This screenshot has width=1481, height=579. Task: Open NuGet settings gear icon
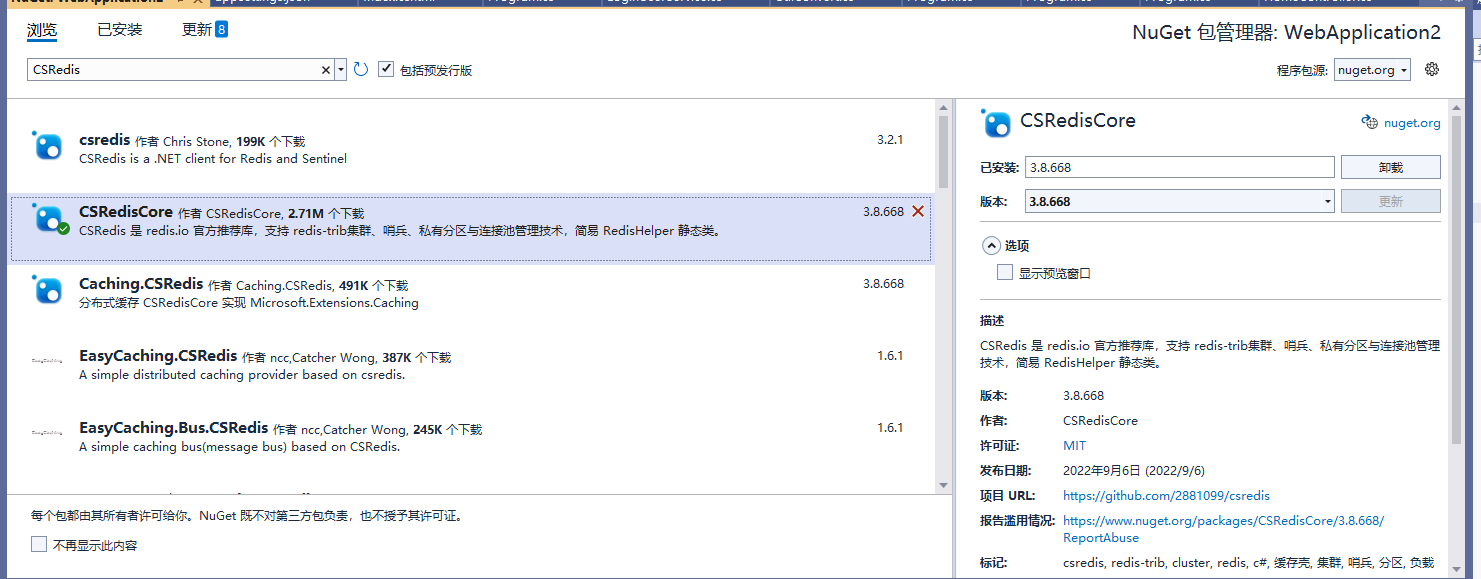(1431, 69)
